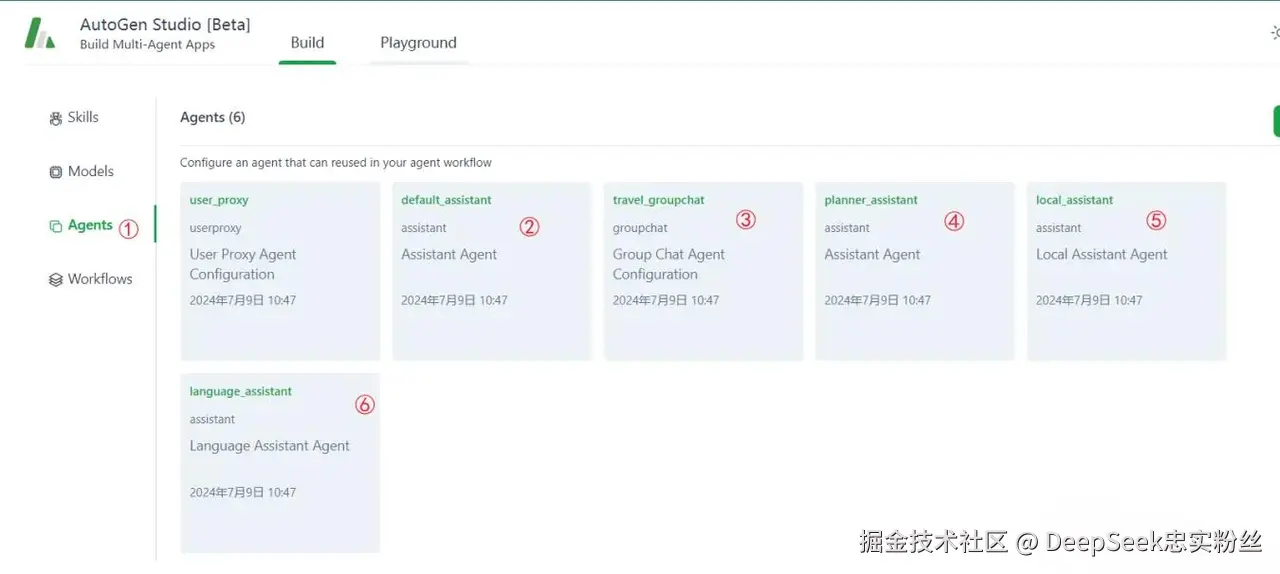Toggle the theme sun icon at top right
The height and width of the screenshot is (574, 1280).
1275,33
